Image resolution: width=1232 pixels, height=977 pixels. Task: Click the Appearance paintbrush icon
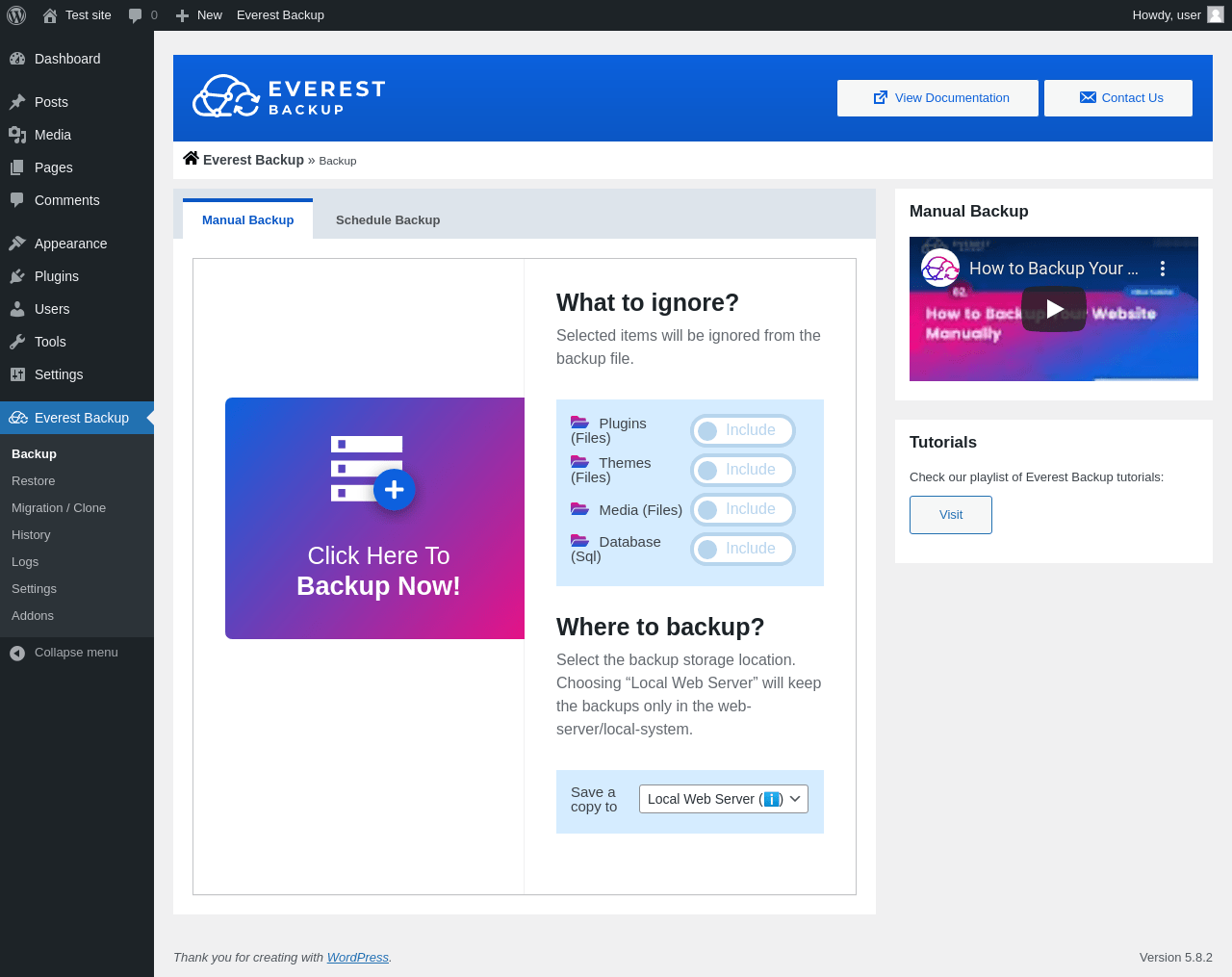point(17,244)
